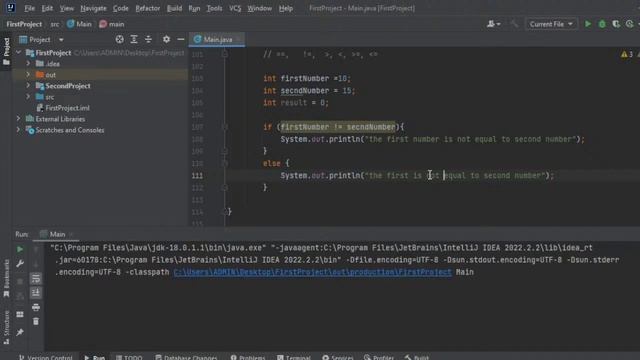Toggle the Project side tool window button
The height and width of the screenshot is (360, 640).
click(x=6, y=51)
